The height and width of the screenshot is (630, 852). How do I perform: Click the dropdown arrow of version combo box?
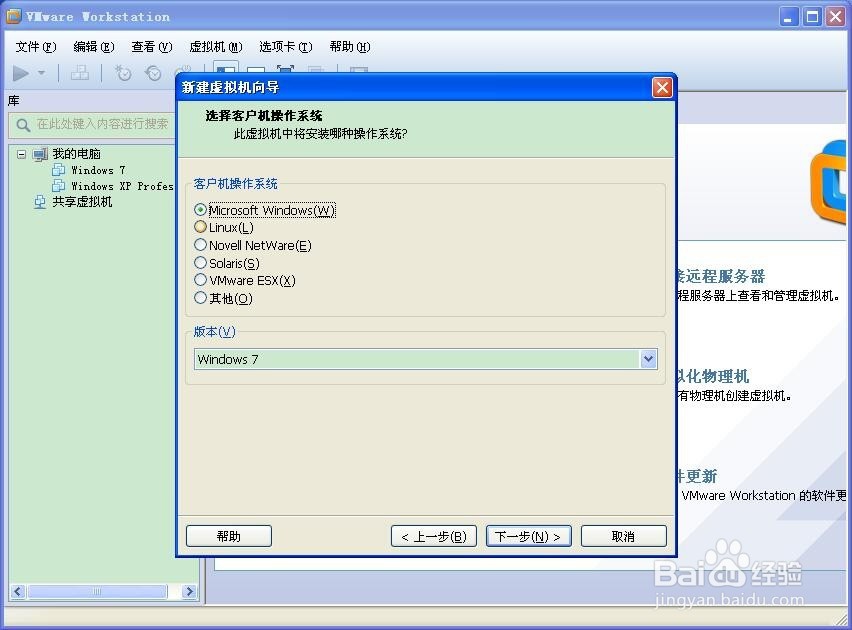[648, 359]
